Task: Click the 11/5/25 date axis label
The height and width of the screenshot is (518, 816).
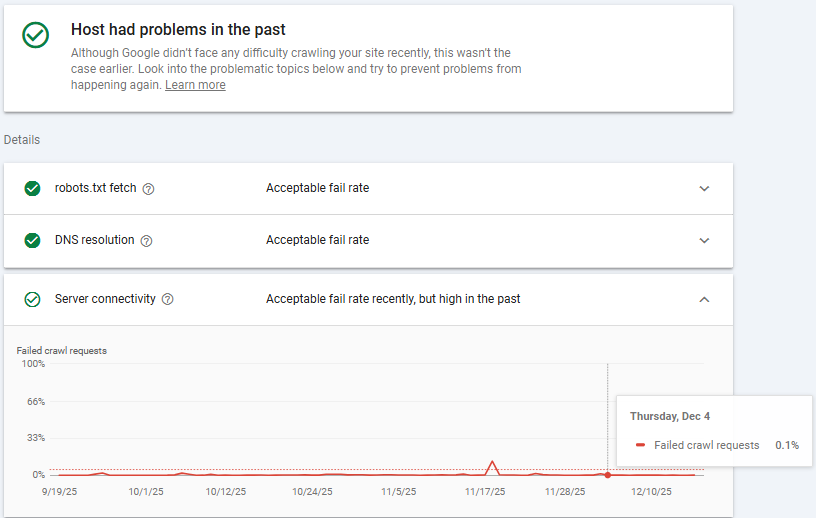Action: click(399, 491)
